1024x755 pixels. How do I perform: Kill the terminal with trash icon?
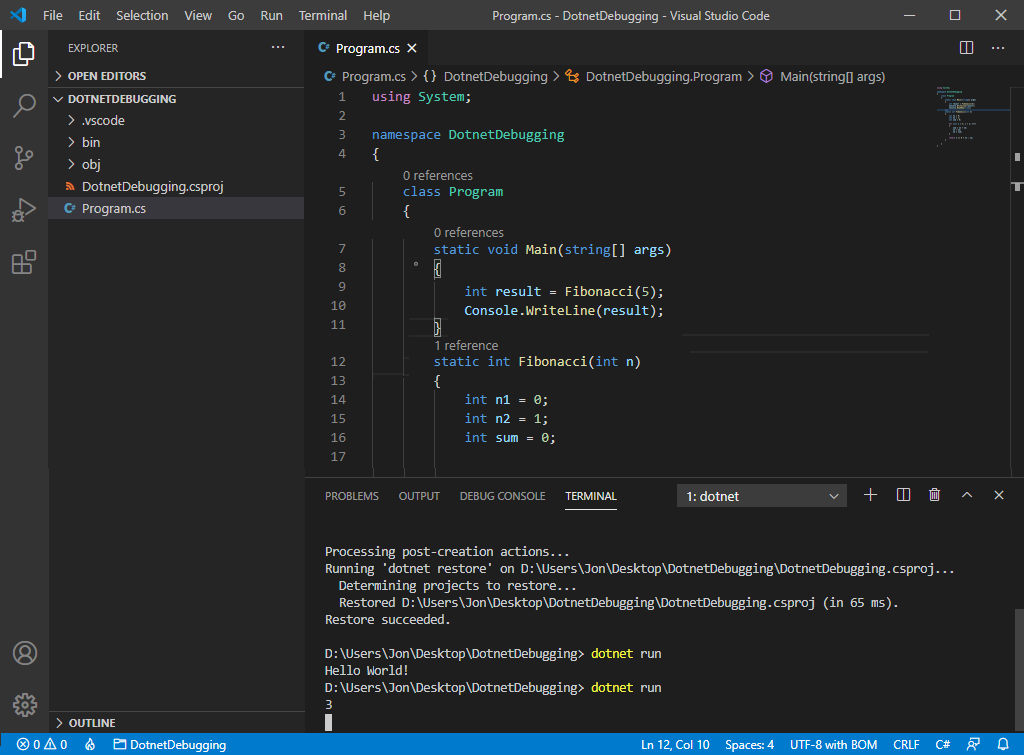(x=934, y=494)
